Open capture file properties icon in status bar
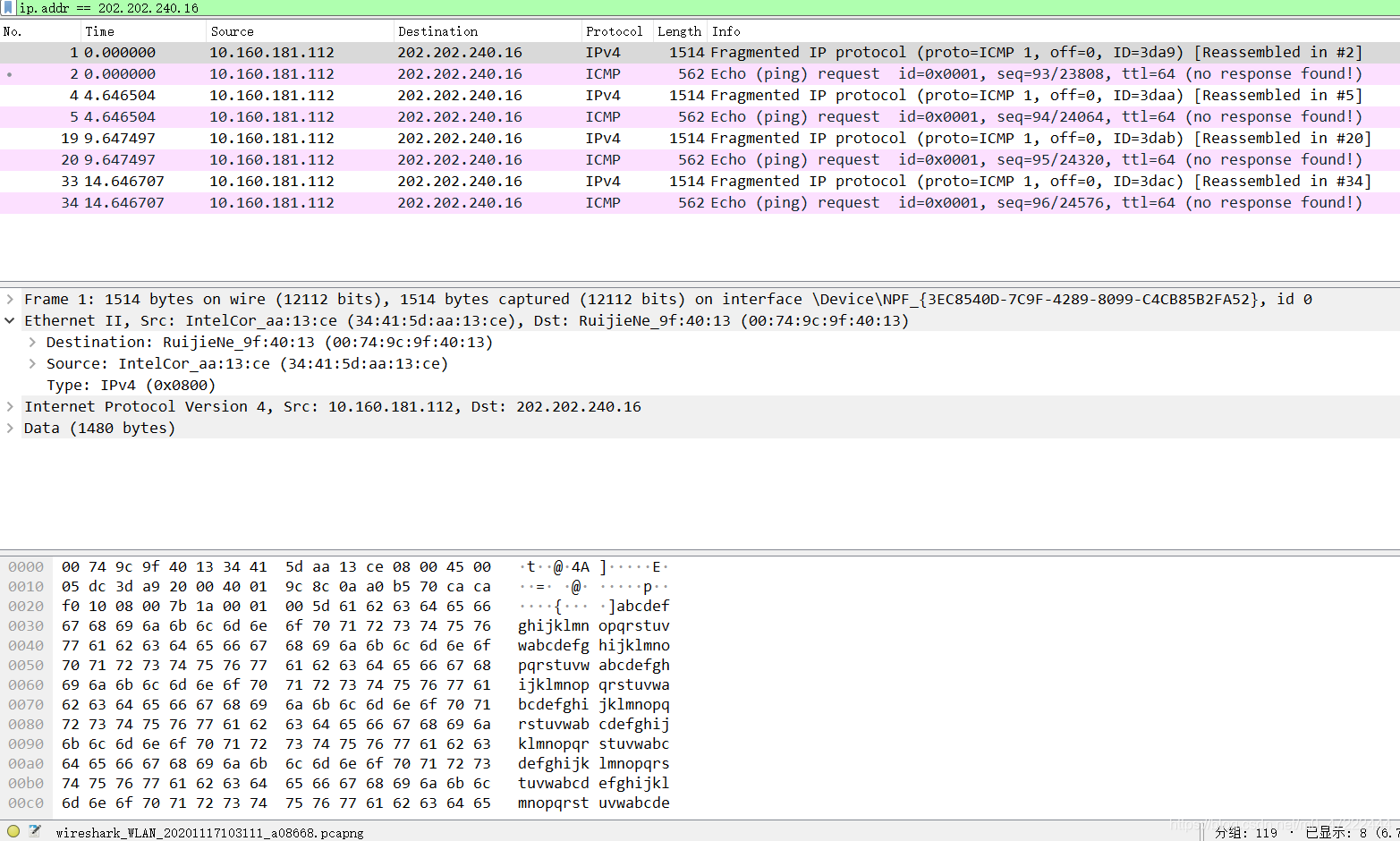1400x841 pixels. coord(34,831)
